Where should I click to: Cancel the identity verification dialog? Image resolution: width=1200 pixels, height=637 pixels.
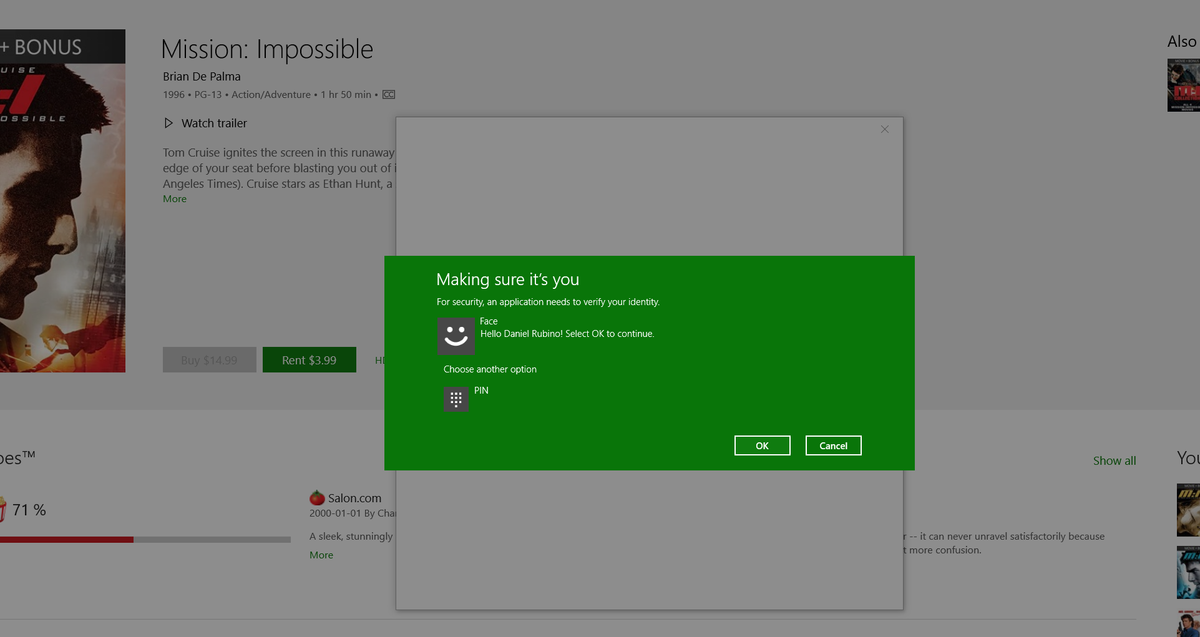(x=833, y=445)
